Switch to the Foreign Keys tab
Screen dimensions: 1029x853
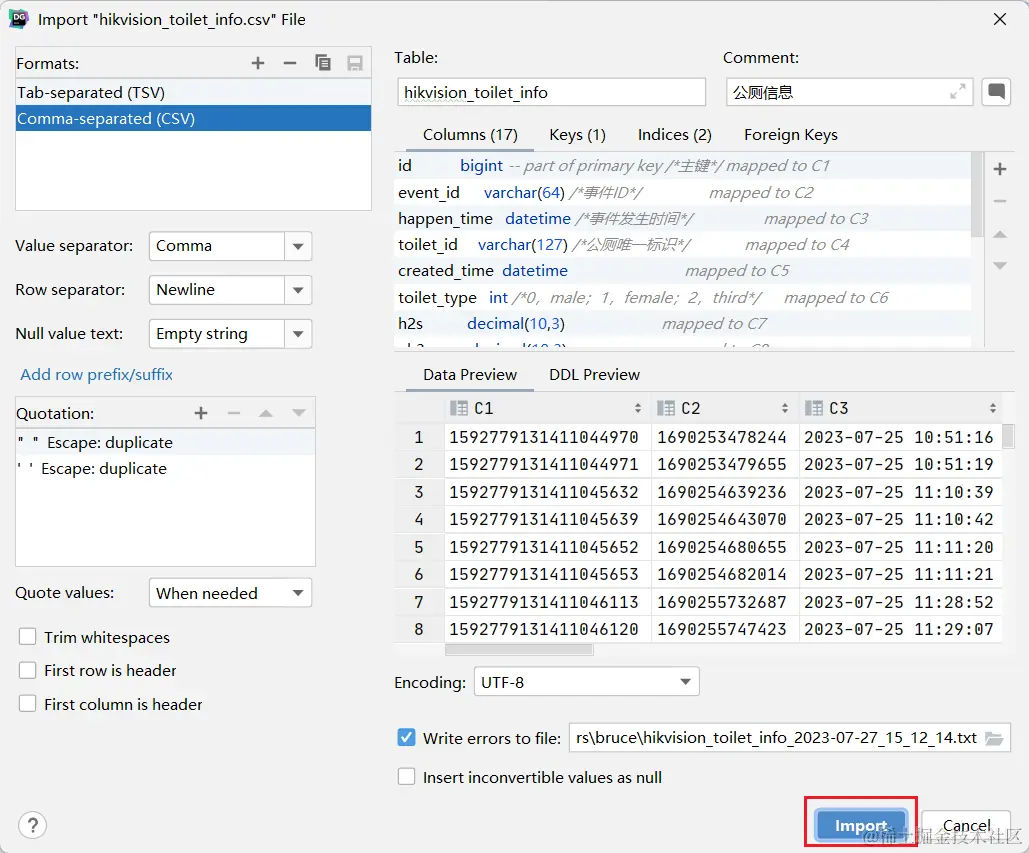pyautogui.click(x=790, y=135)
